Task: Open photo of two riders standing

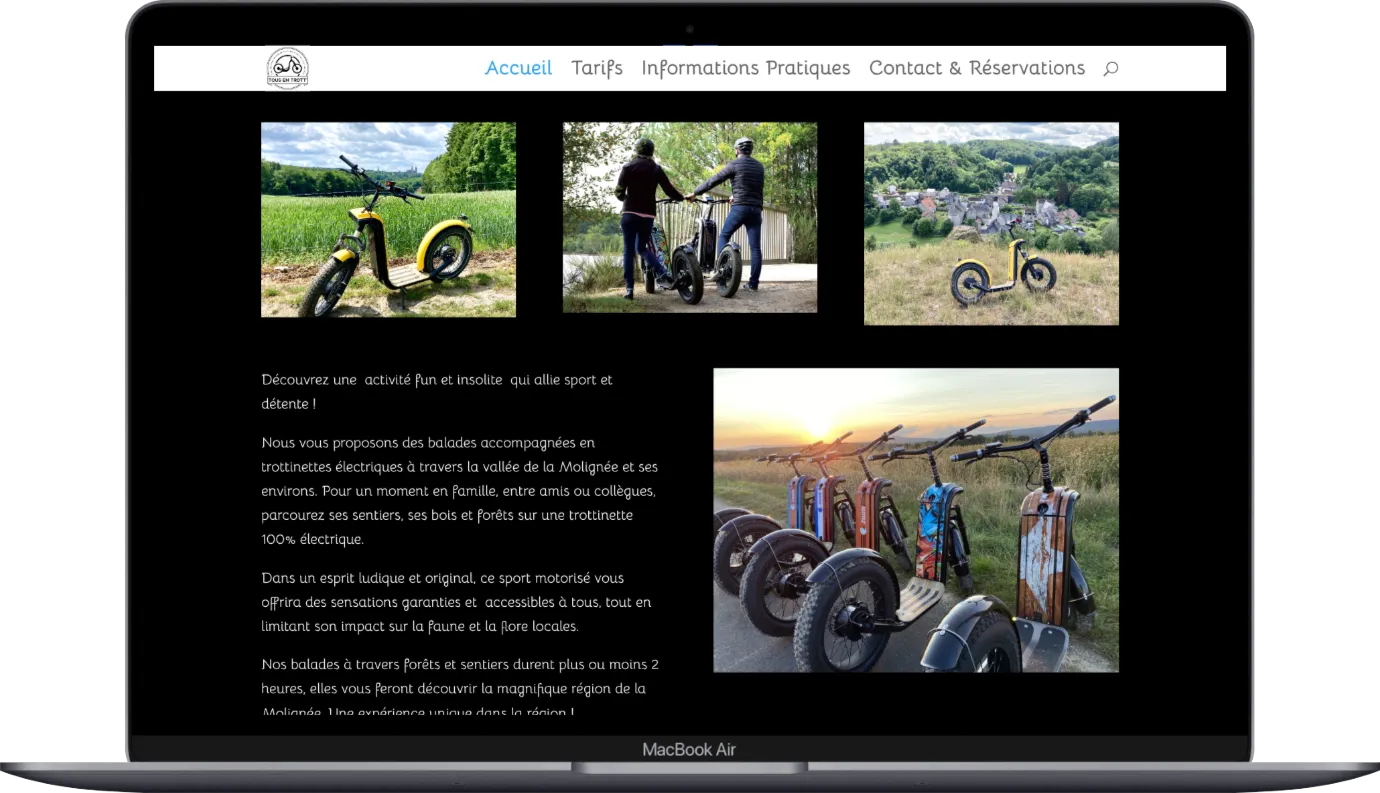Action: coord(690,217)
